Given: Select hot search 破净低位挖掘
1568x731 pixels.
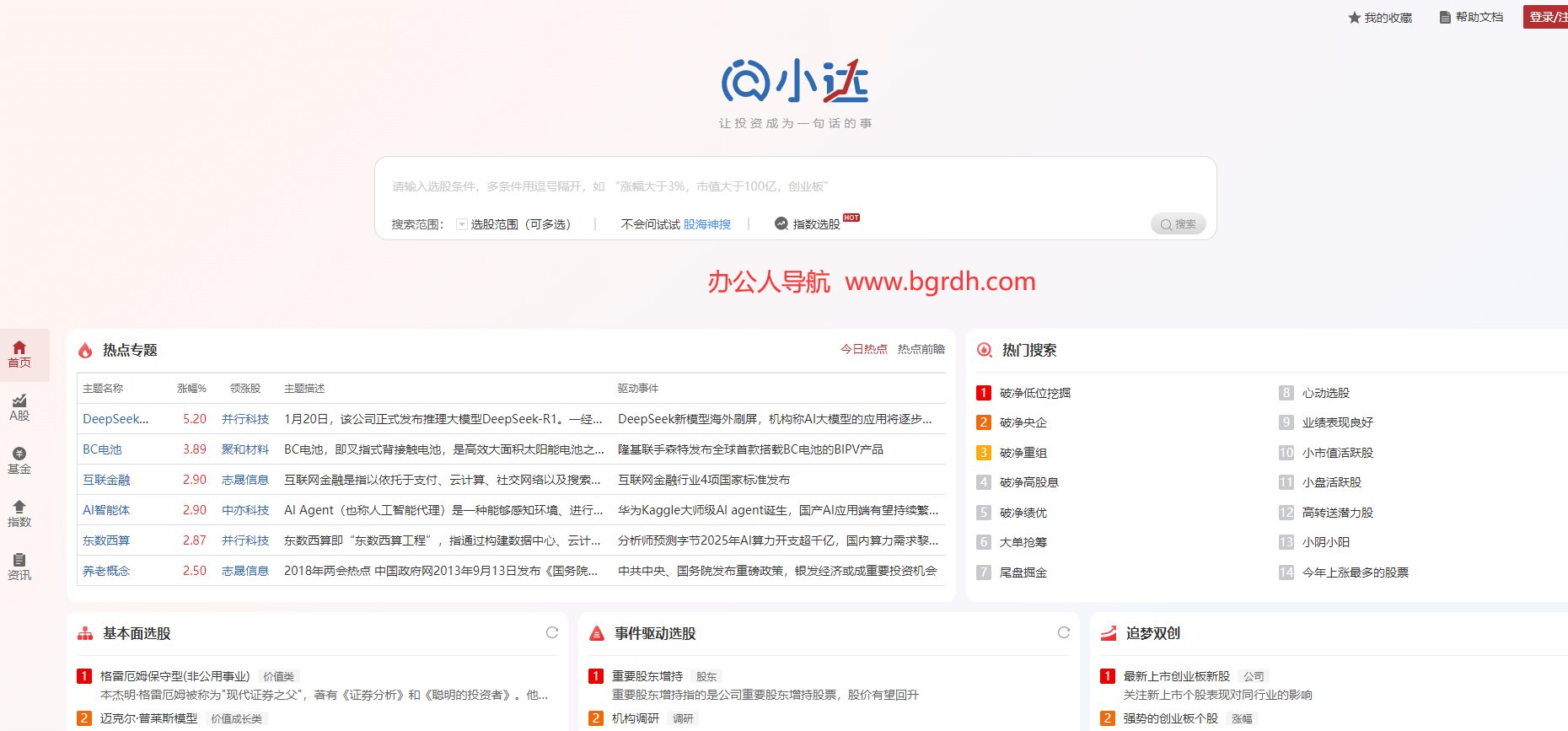Looking at the screenshot, I should (x=1035, y=393).
